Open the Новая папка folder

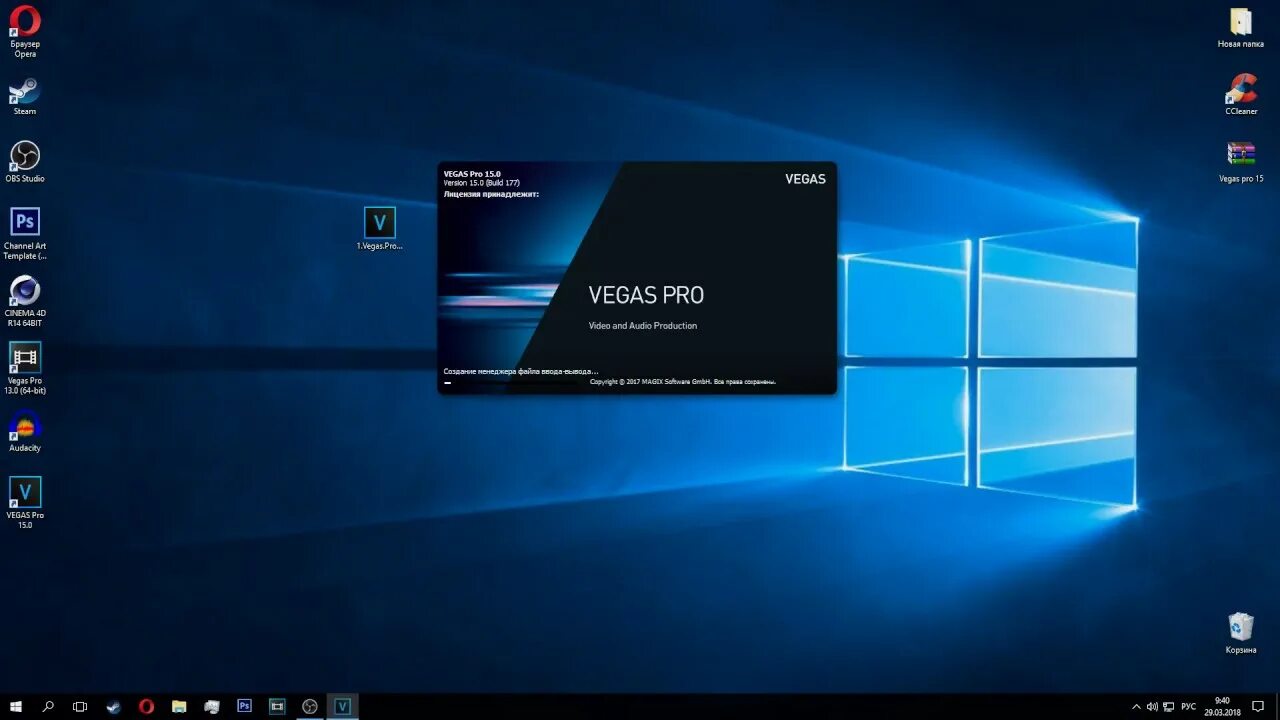1240,22
